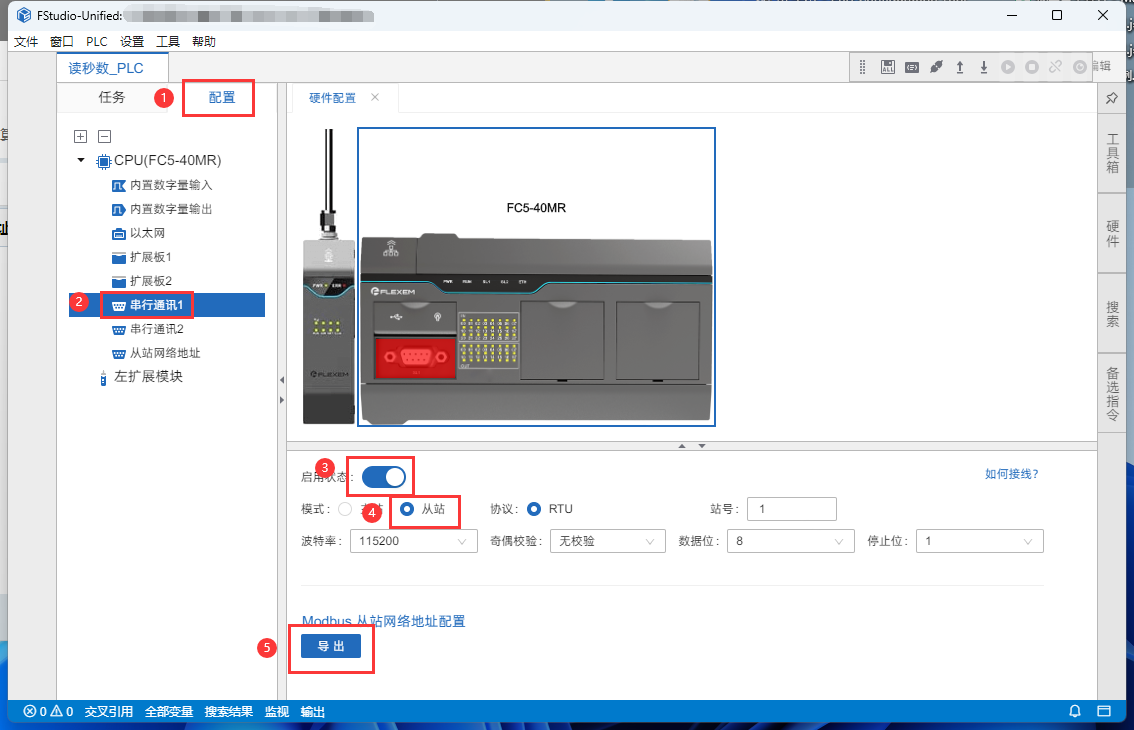This screenshot has width=1134, height=730.
Task: Open the PLC menu
Action: (96, 41)
